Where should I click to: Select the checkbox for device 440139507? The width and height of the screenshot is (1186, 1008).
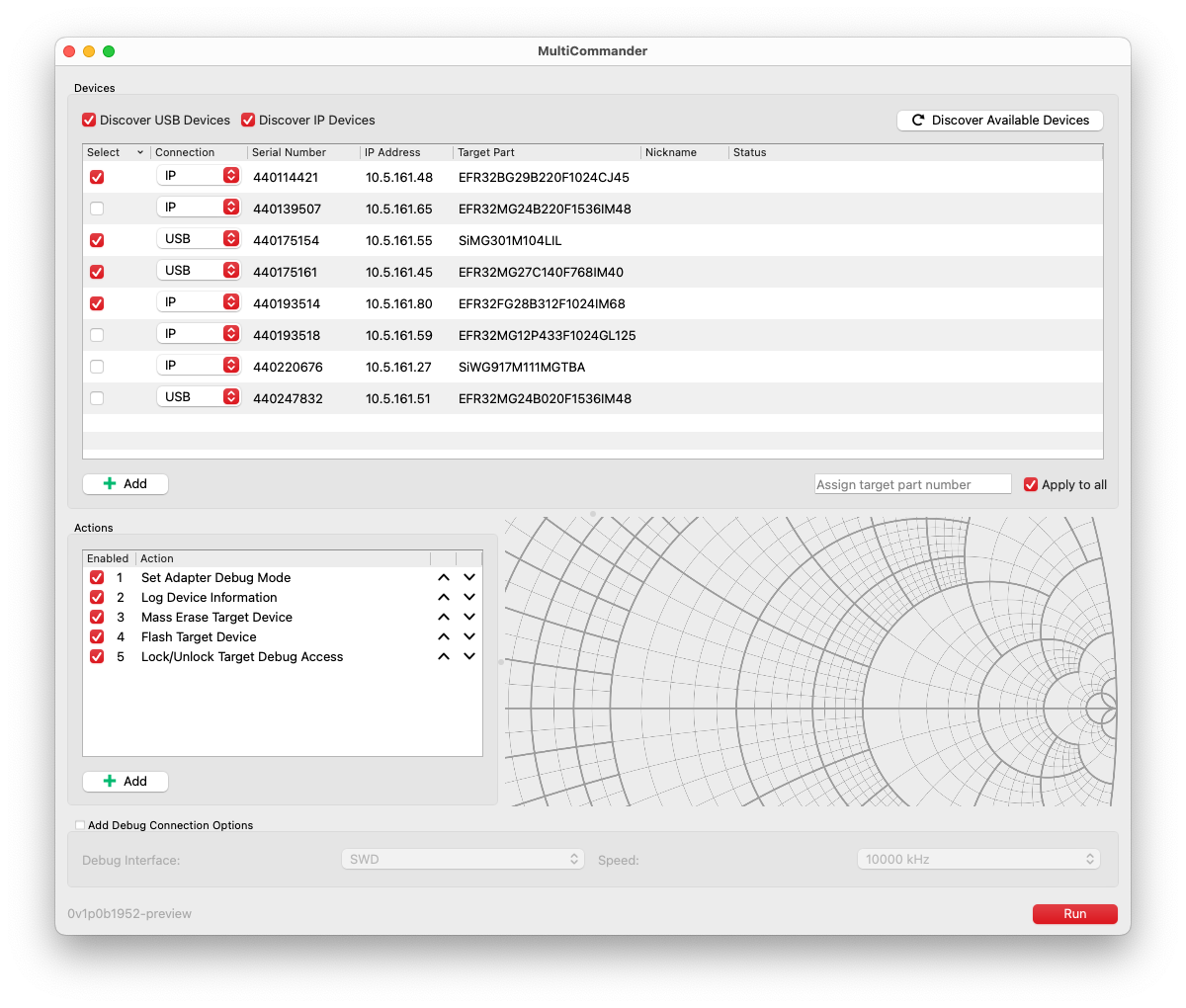pyautogui.click(x=96, y=209)
